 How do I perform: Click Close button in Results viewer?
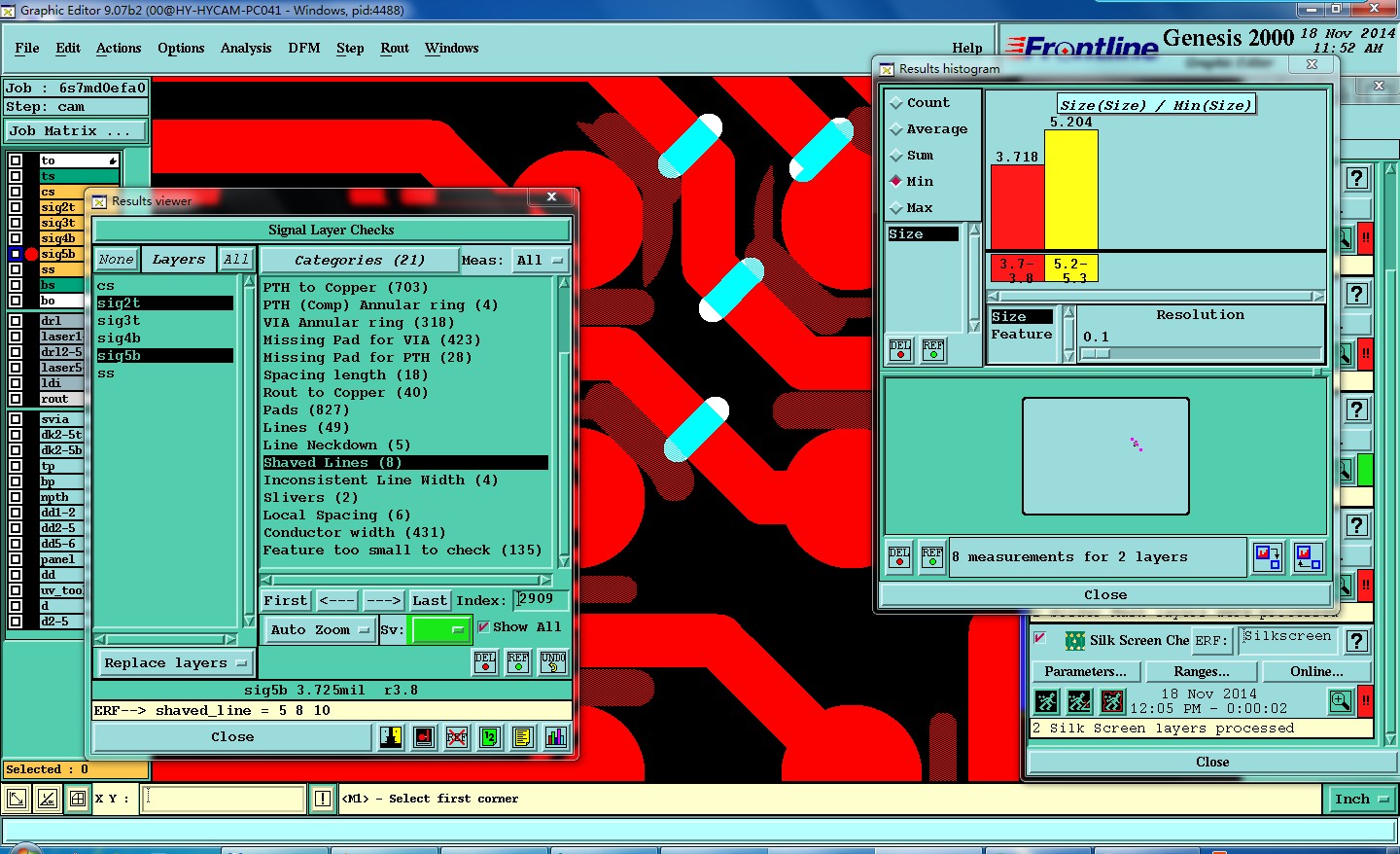[233, 737]
